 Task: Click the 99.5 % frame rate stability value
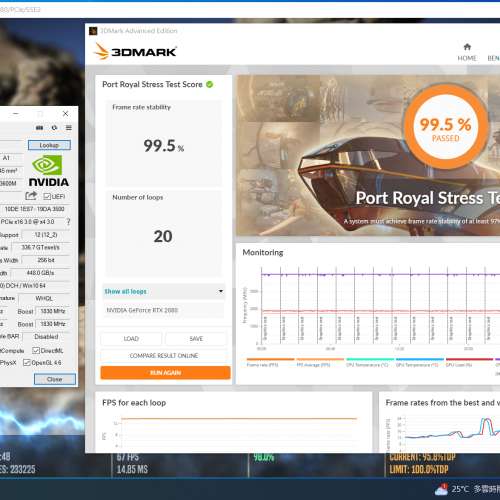pyautogui.click(x=164, y=146)
